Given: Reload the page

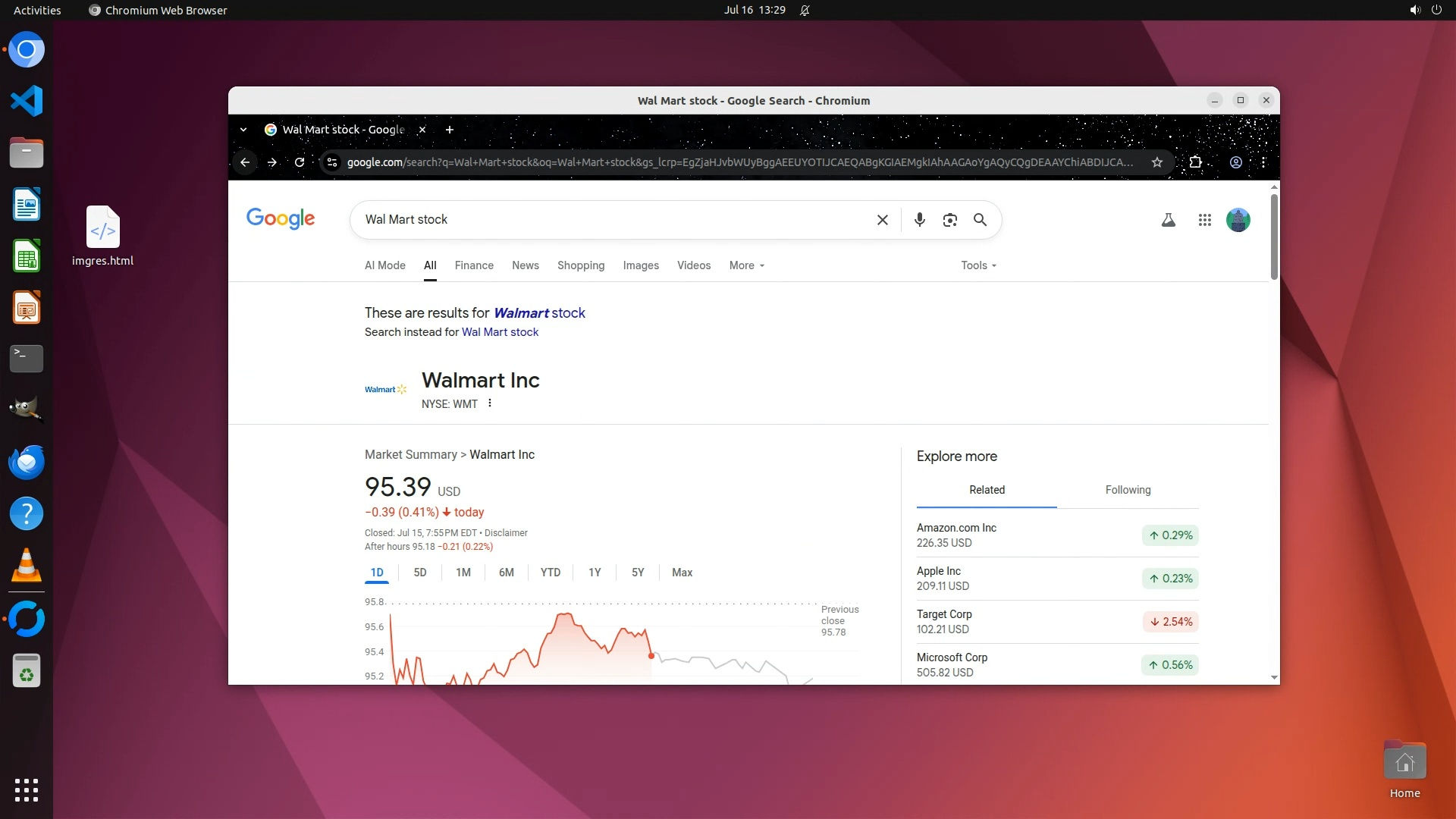Looking at the screenshot, I should 300,162.
